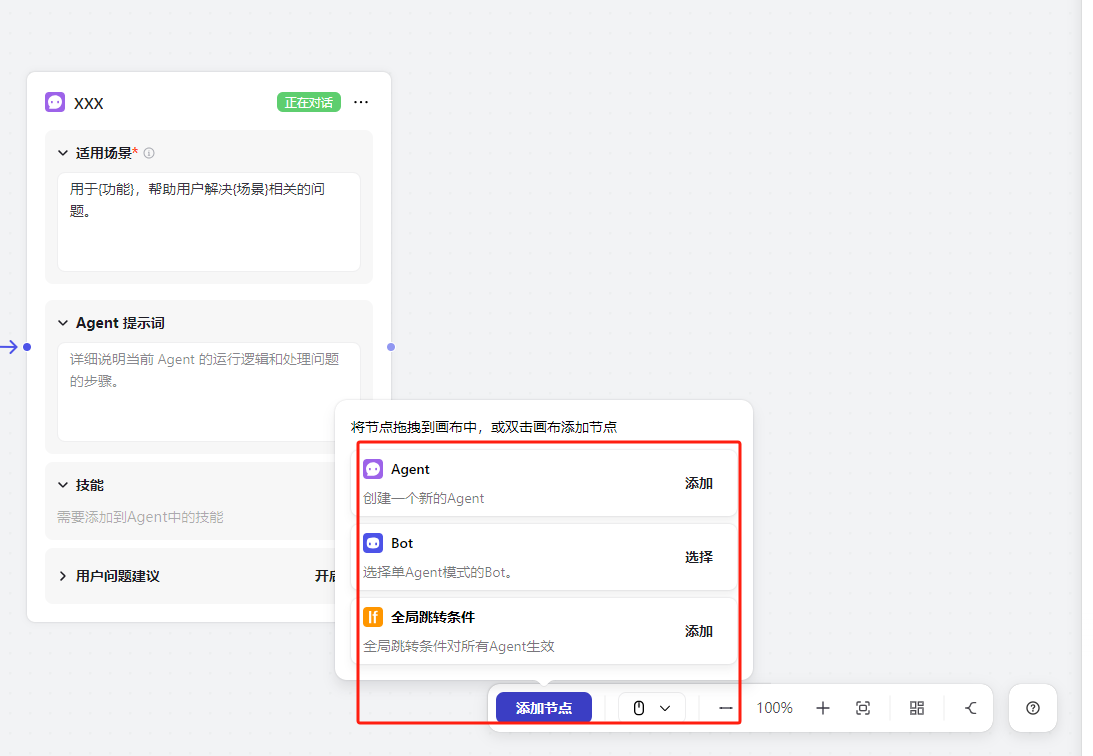Collapse the 适用场景 section

63,153
